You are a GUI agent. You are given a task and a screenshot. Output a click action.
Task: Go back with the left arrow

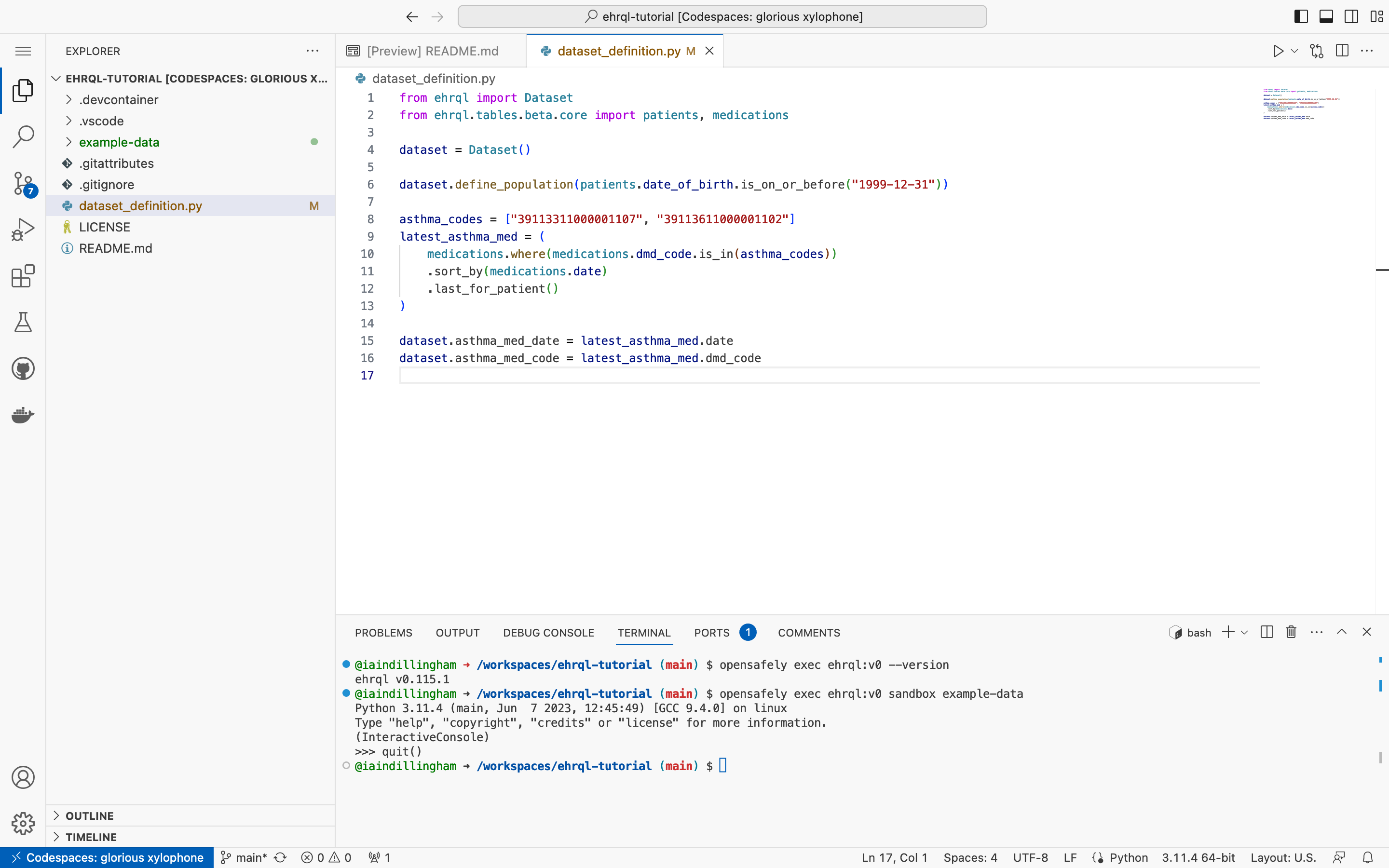pos(411,17)
